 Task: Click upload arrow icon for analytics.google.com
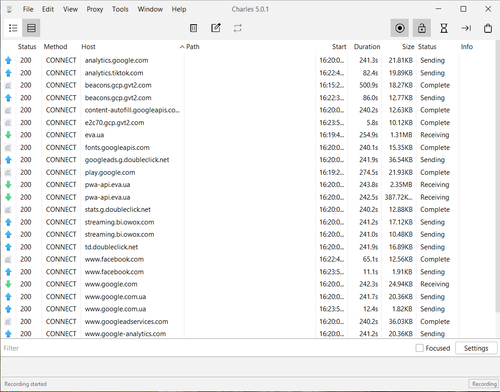(x=8, y=60)
